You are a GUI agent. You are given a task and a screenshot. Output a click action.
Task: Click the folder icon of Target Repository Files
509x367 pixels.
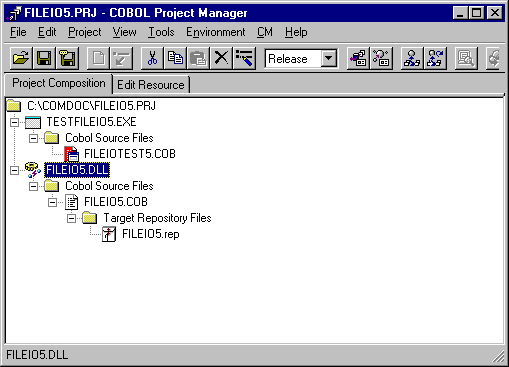point(90,218)
